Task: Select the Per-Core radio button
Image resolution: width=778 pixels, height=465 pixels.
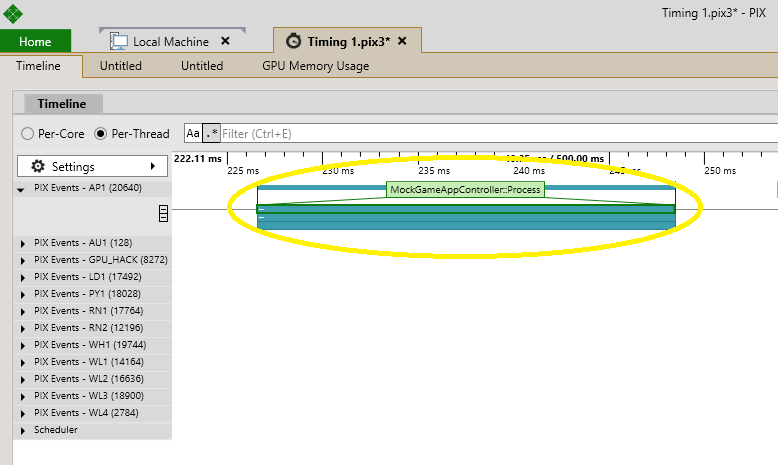Action: [27, 133]
